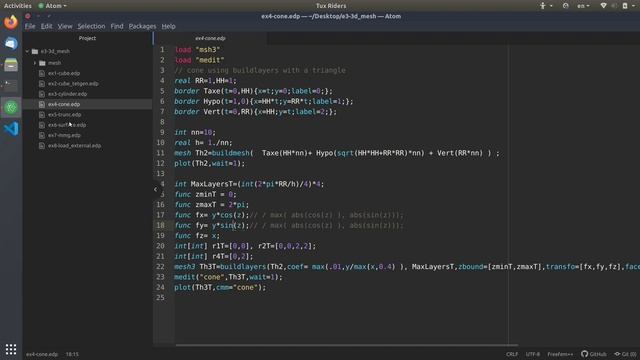This screenshot has width=640, height=360.
Task: Open ex8-load_external.edp in the tree
Action: pyautogui.click(x=74, y=146)
